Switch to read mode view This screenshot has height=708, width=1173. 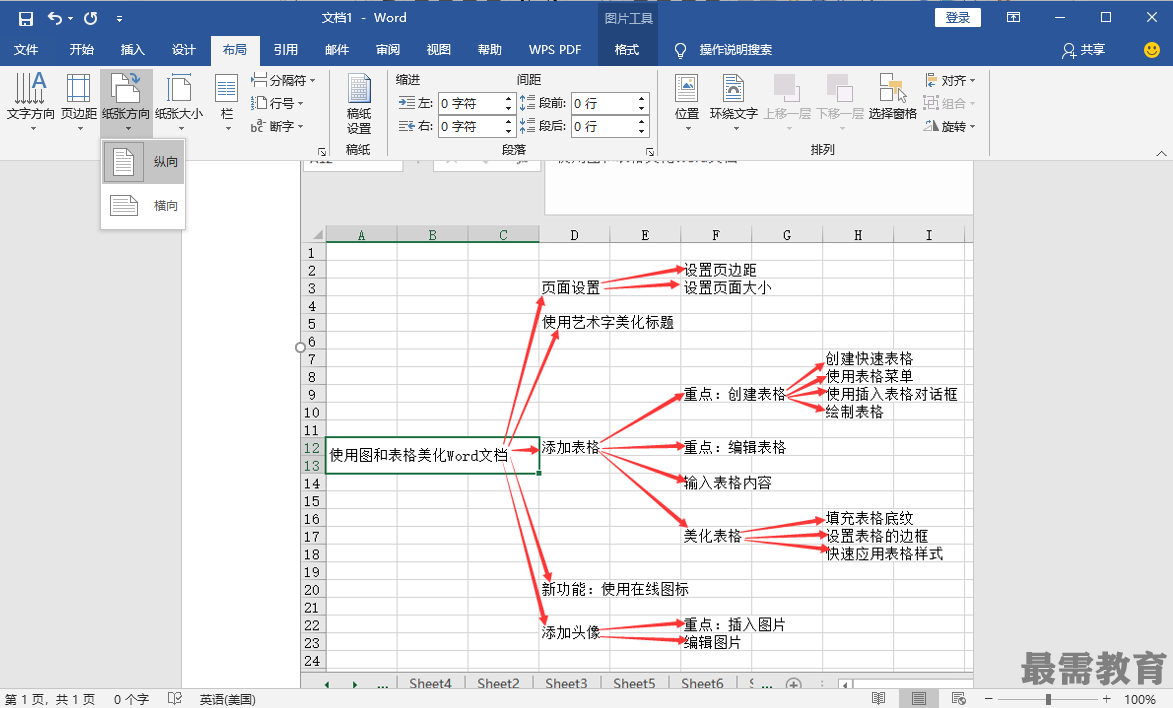(x=878, y=699)
